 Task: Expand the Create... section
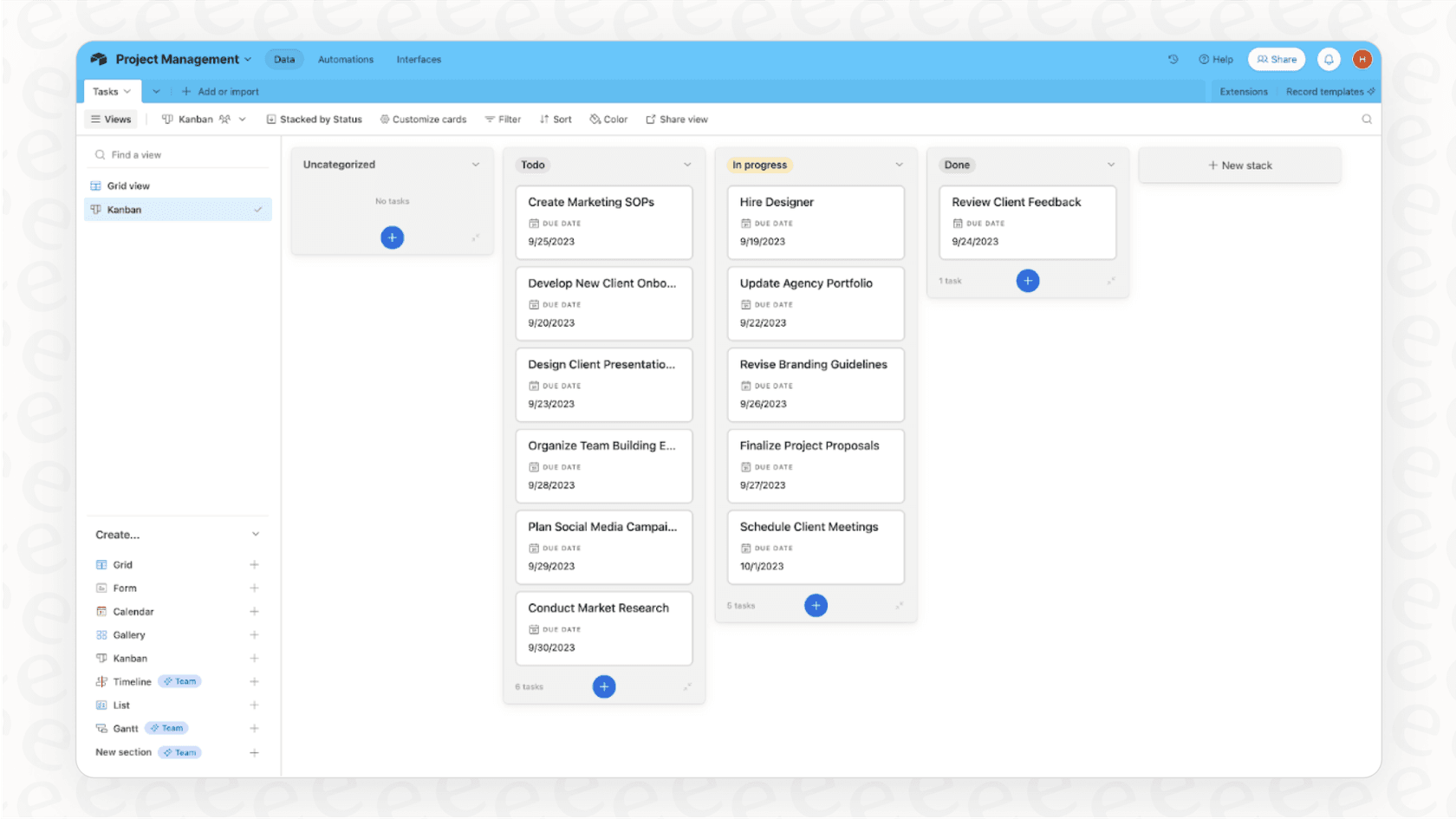256,534
